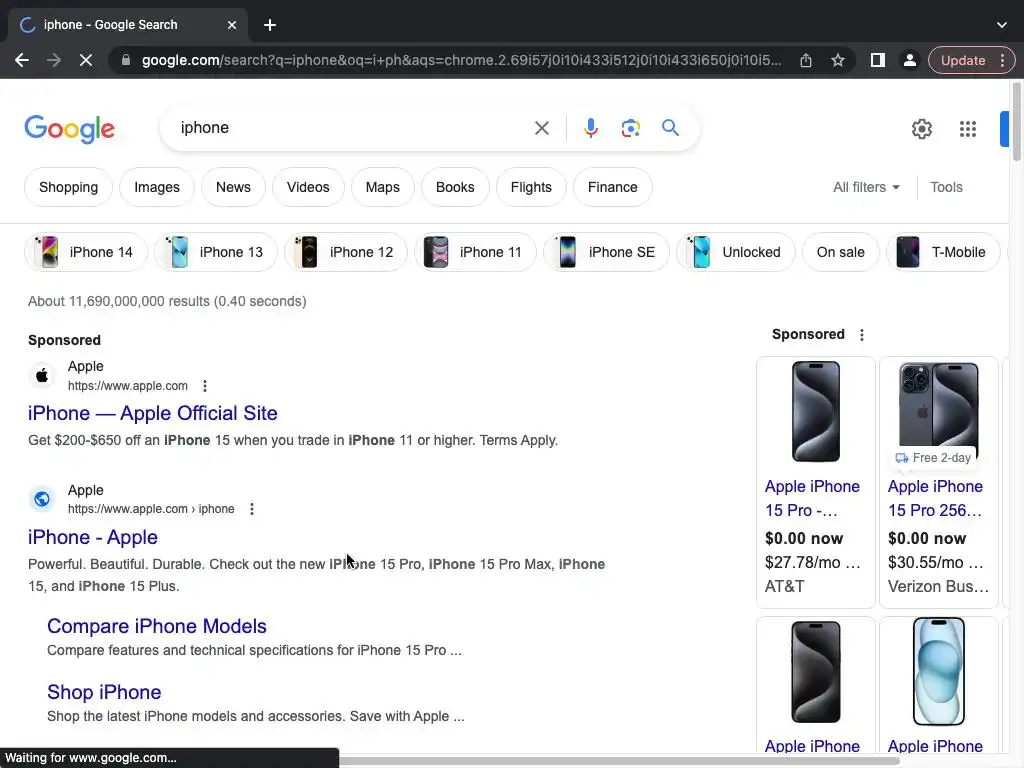This screenshot has width=1024, height=768.
Task: Open the Tools options
Action: 946,187
